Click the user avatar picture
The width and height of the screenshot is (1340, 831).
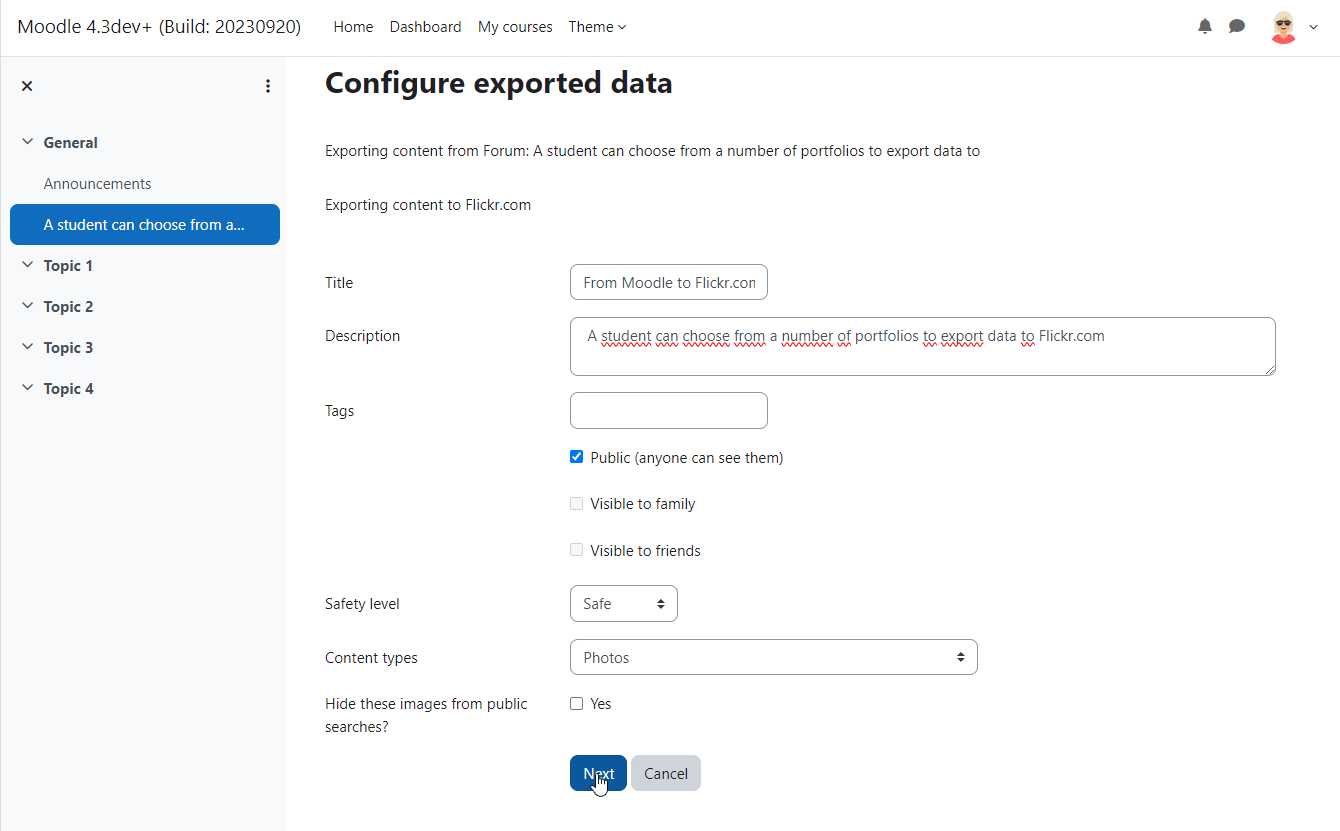click(x=1283, y=27)
